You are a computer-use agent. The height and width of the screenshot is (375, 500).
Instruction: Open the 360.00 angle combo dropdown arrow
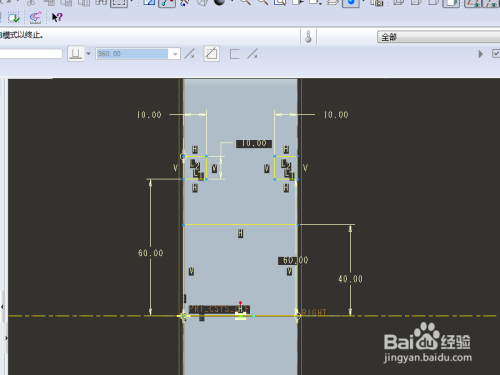pos(175,54)
